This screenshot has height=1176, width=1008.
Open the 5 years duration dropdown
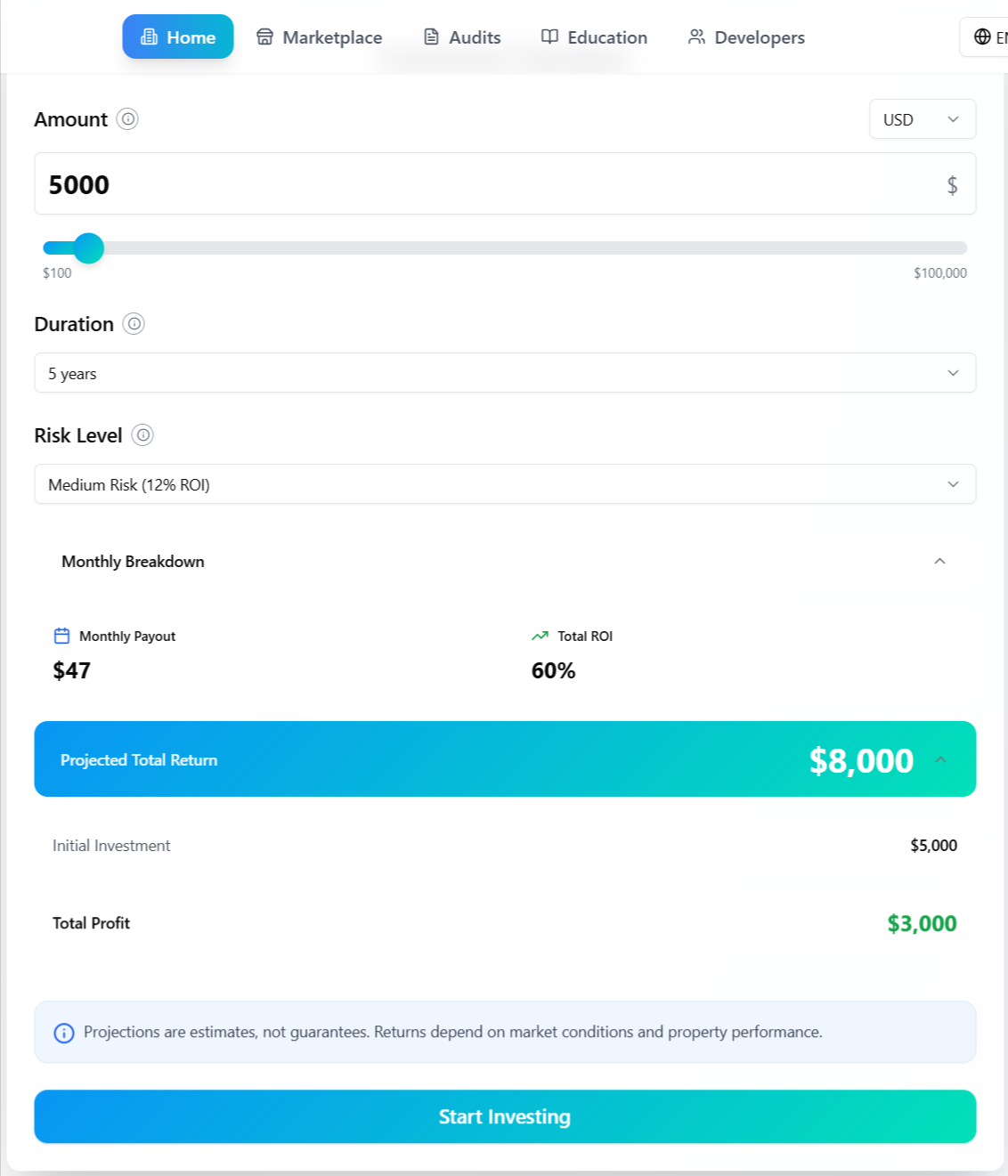pyautogui.click(x=505, y=373)
